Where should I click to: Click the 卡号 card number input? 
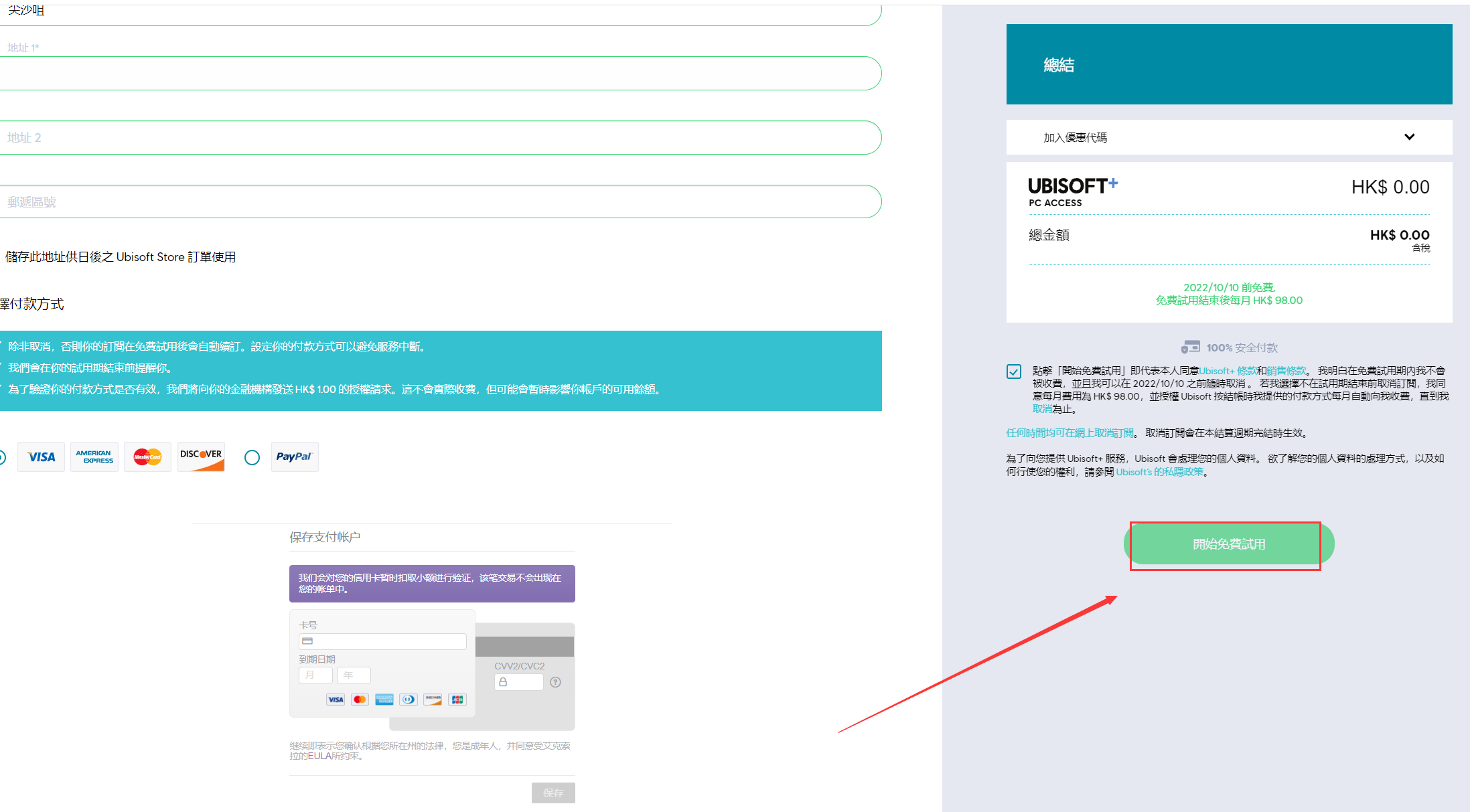point(382,641)
